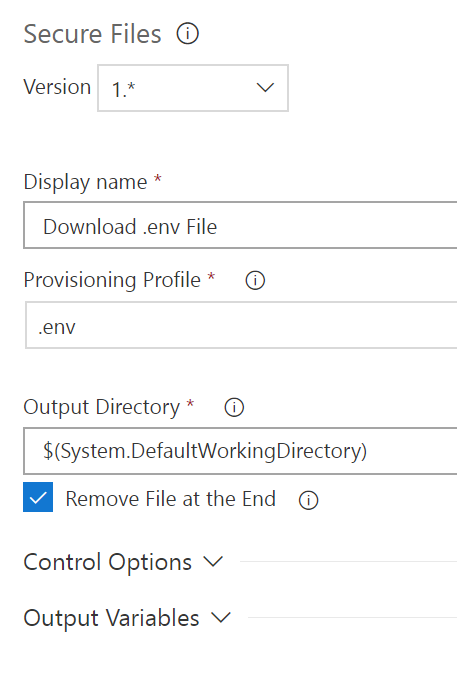Click the Output Directory input field
Viewport: 457px width, 674px height.
240,451
